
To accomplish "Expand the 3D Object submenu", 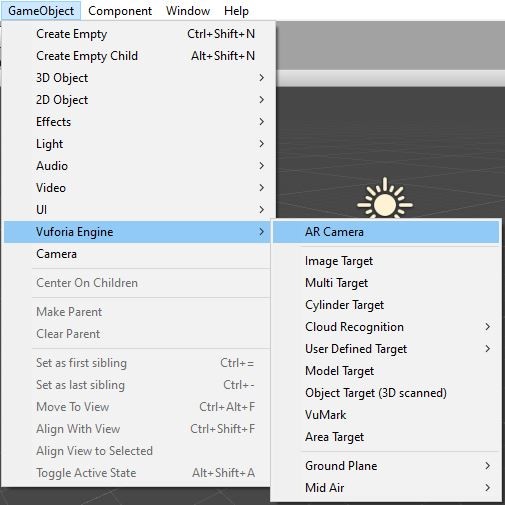I will click(x=137, y=78).
